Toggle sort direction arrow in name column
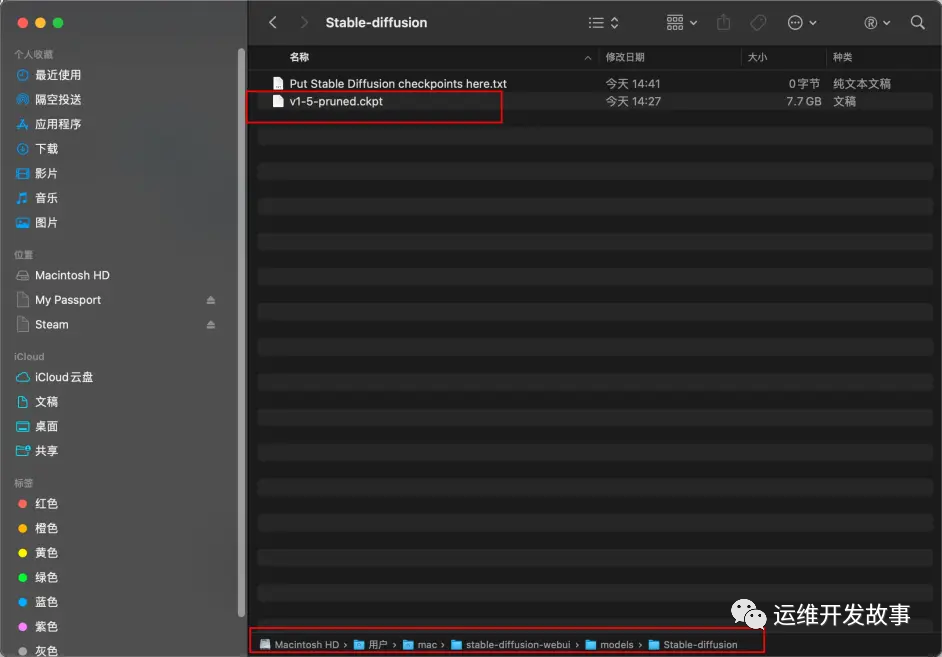Image resolution: width=942 pixels, height=657 pixels. [x=588, y=58]
